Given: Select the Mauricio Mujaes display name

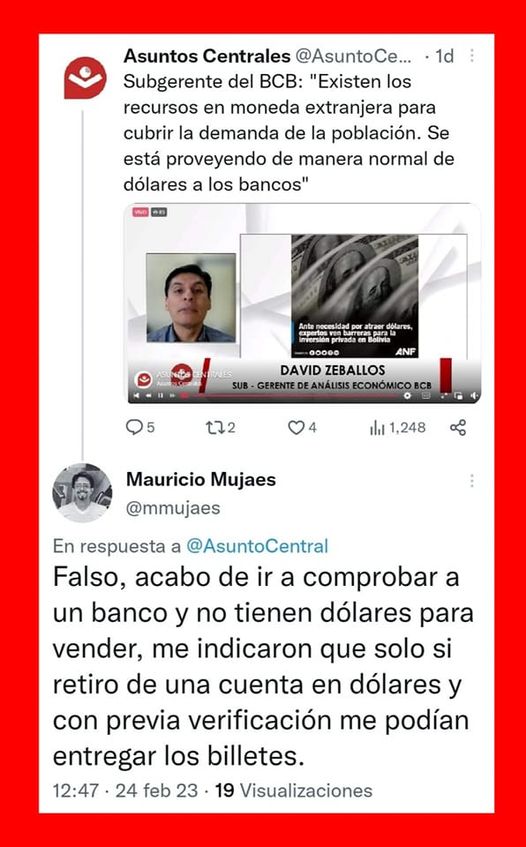Looking at the screenshot, I should click(x=201, y=479).
